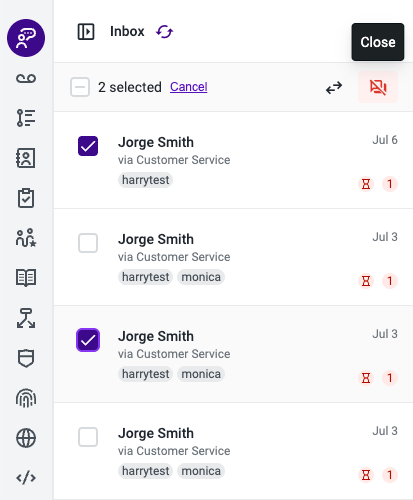
Task: Uncheck the Jul 6 Jorge Smith conversation
Action: [x=88, y=146]
